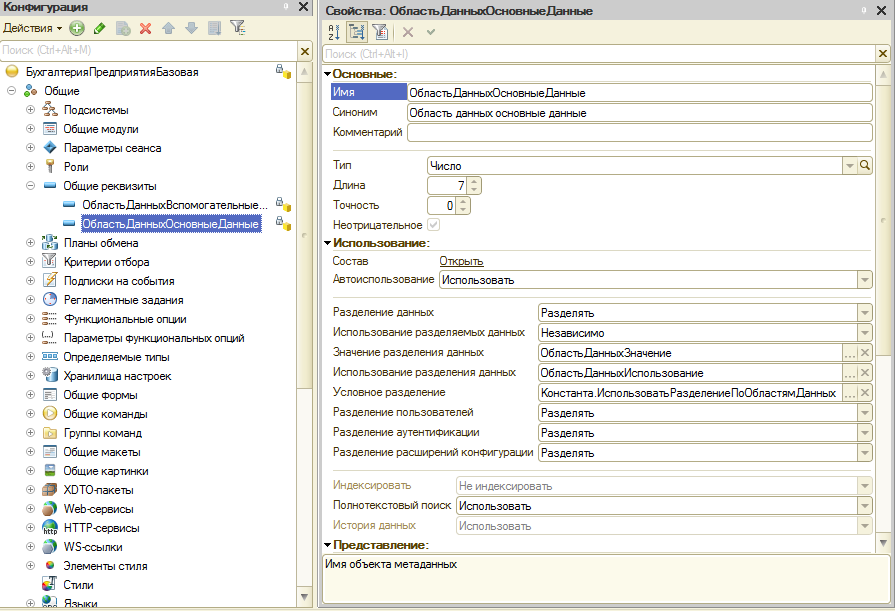Click the Edit pencil icon in Configuration toolbar
The width and height of the screenshot is (895, 611).
[100, 28]
